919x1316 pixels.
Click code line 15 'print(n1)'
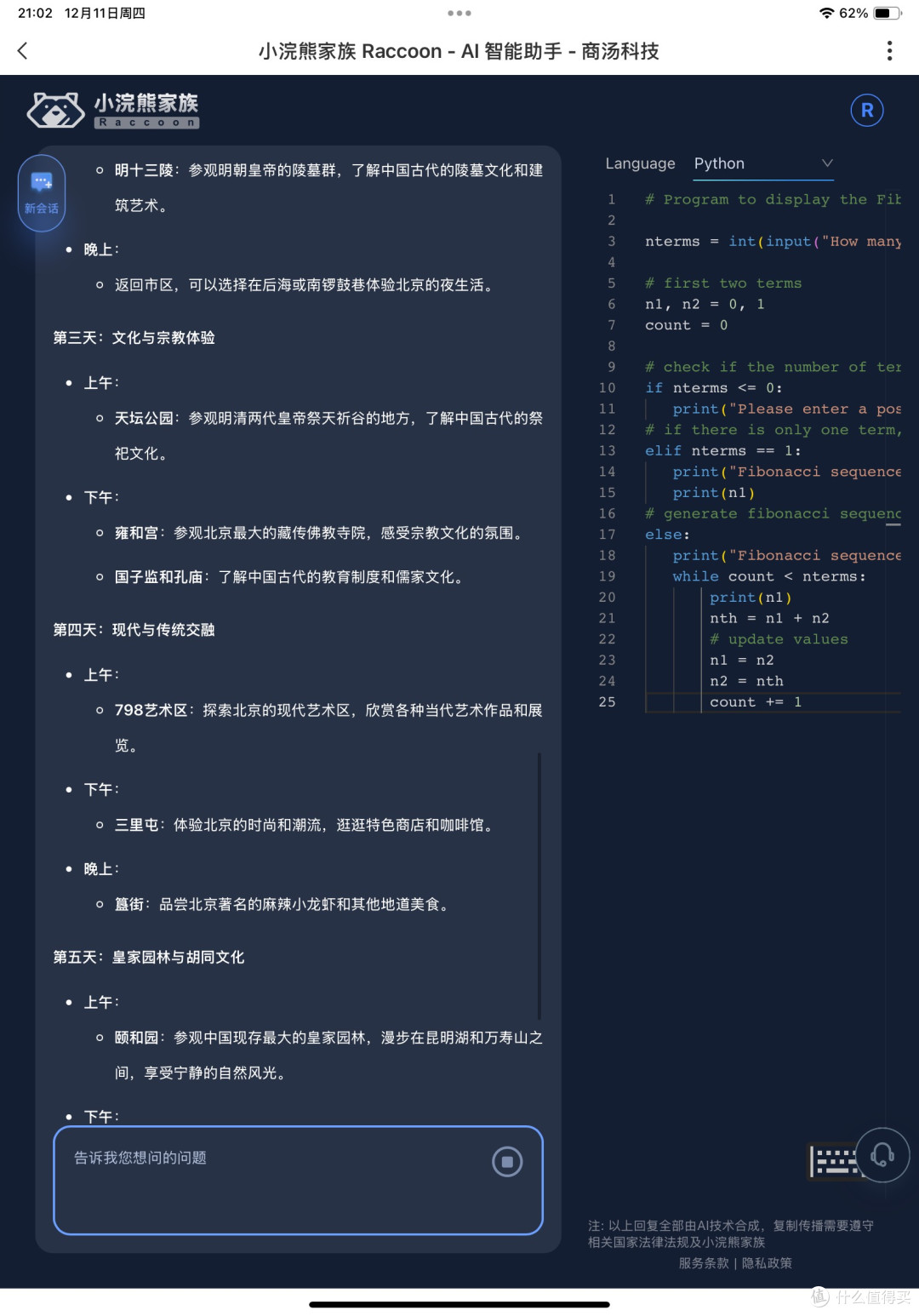(x=713, y=493)
